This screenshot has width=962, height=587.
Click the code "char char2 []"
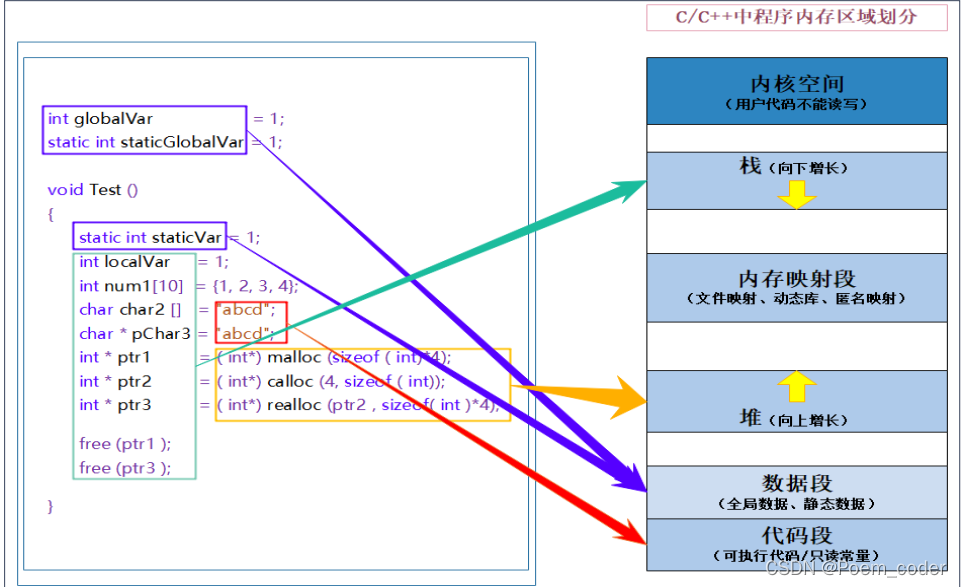pos(130,310)
